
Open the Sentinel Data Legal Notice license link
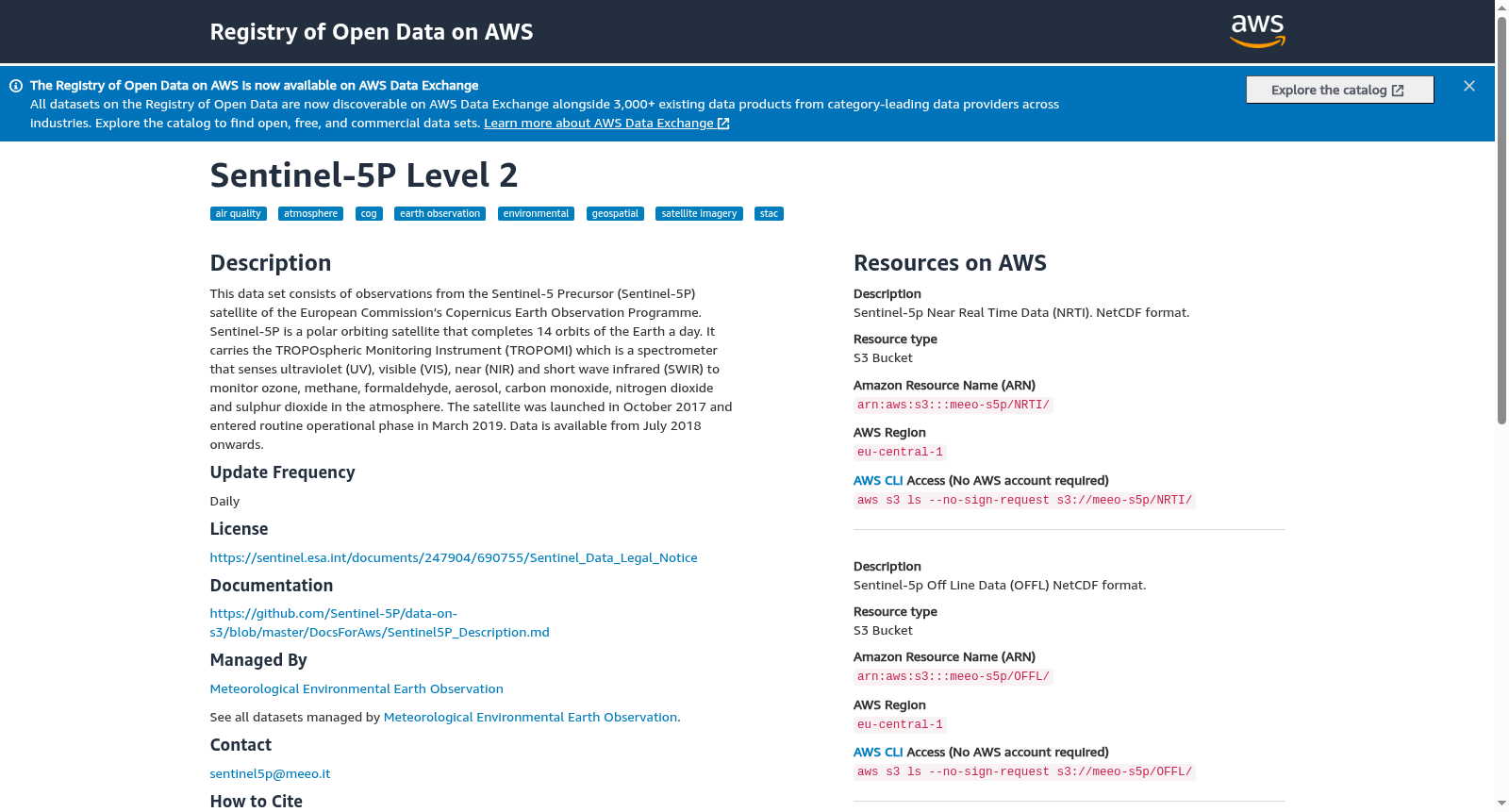[454, 558]
